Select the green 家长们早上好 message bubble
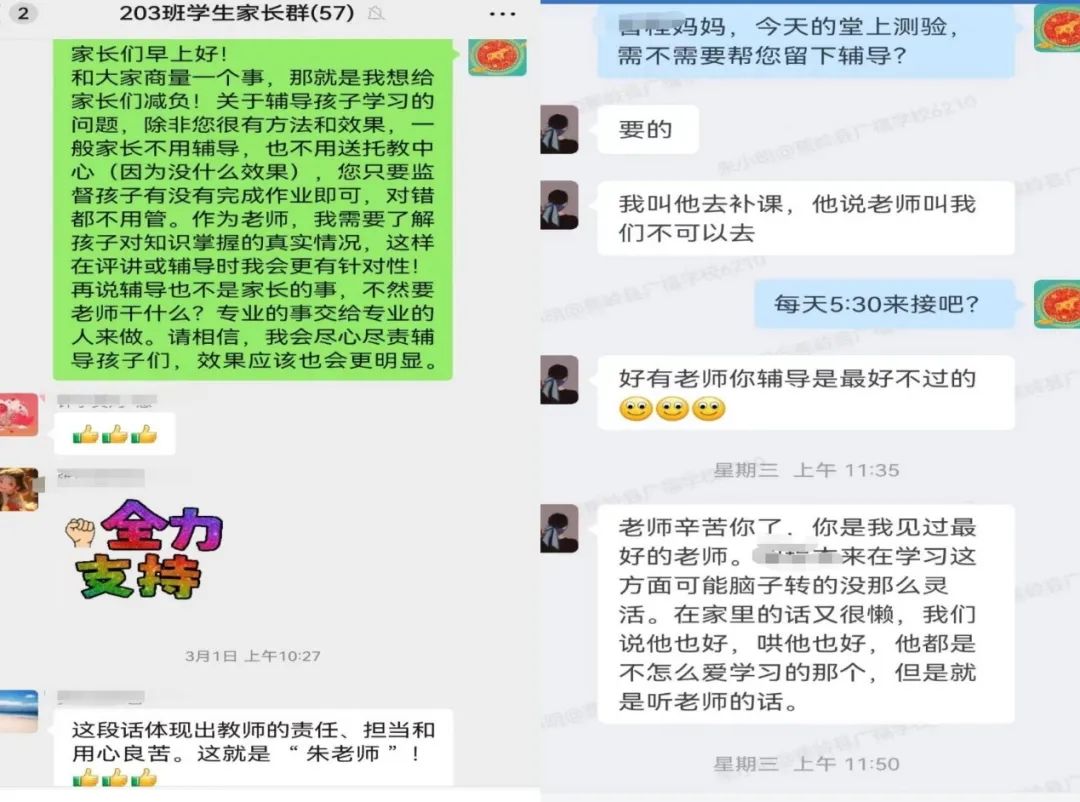This screenshot has width=1080, height=802. (253, 209)
